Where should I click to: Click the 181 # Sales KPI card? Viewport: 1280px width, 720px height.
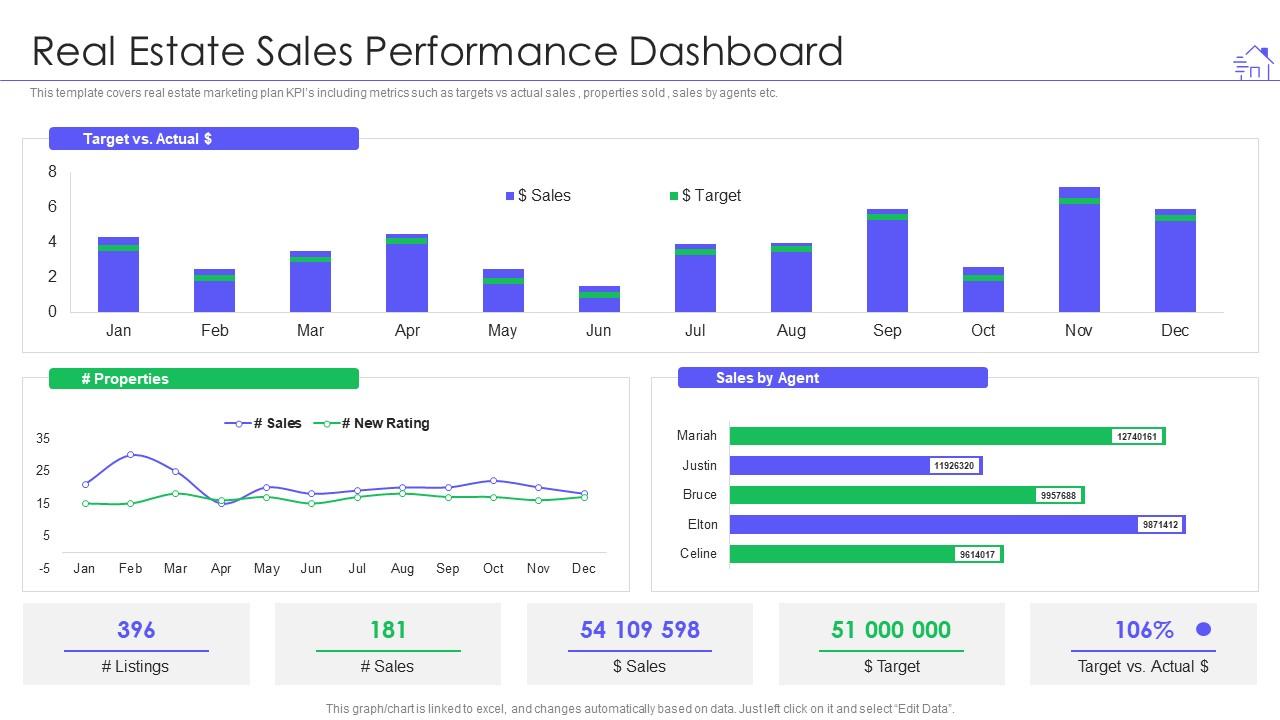[x=388, y=644]
